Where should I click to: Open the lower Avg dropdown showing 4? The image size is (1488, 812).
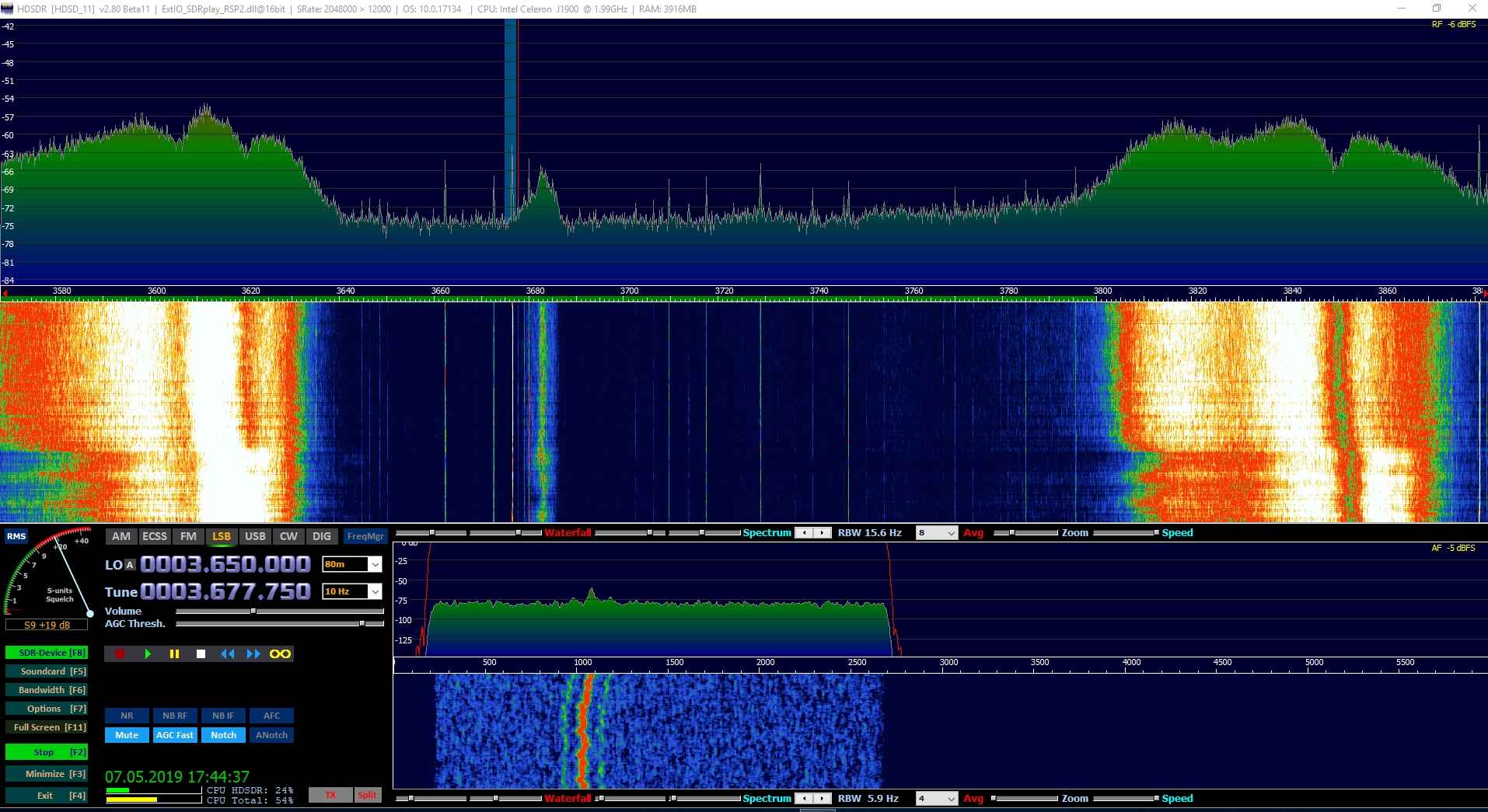click(937, 799)
